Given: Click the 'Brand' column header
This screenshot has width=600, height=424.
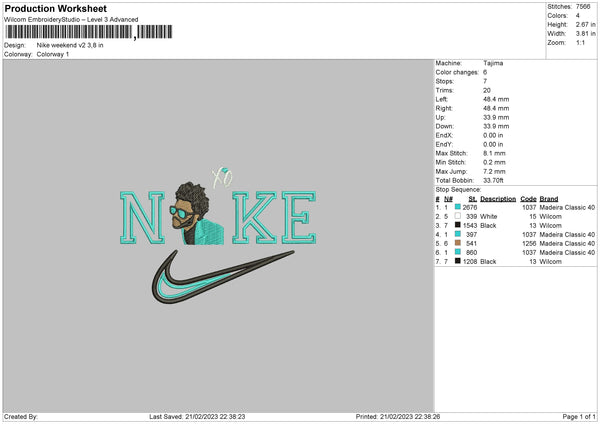Looking at the screenshot, I should click(549, 199).
